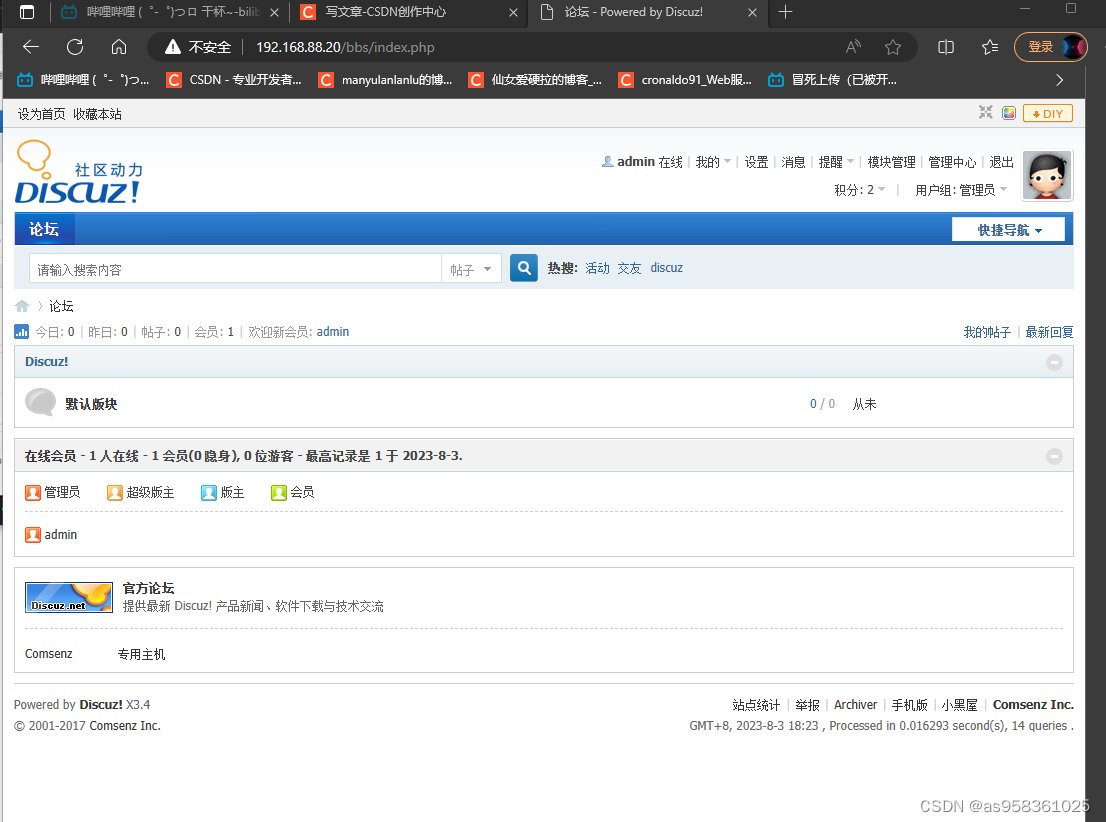
Task: Expand the 我的 menu
Action: click(713, 162)
